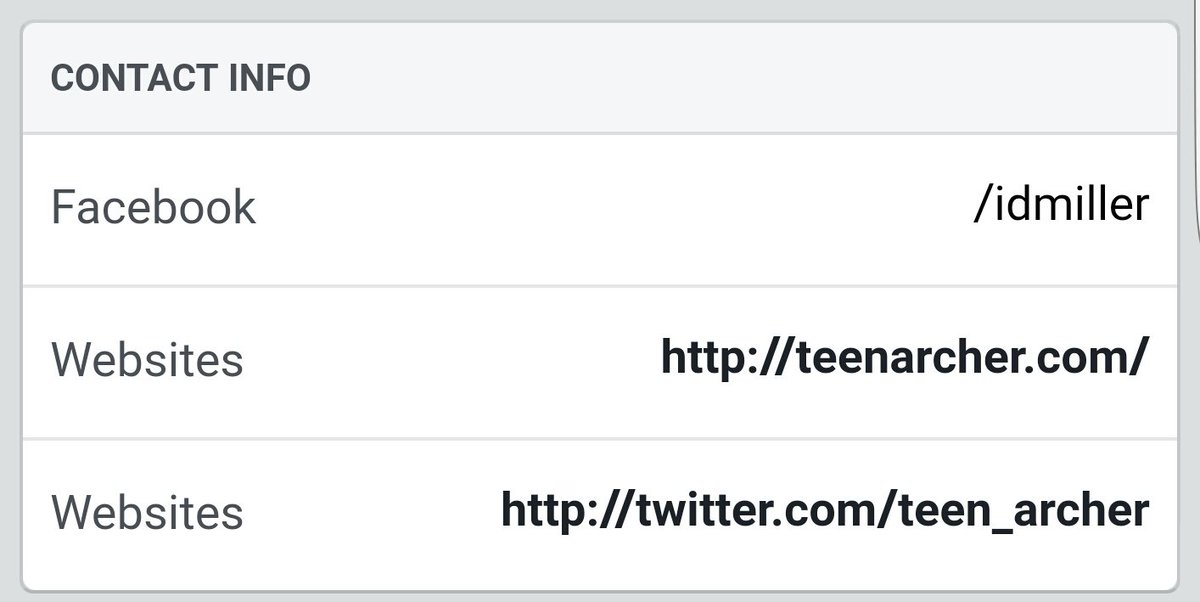The width and height of the screenshot is (1200, 602).
Task: Click the gray CONTACT INFO header bar
Action: [600, 78]
